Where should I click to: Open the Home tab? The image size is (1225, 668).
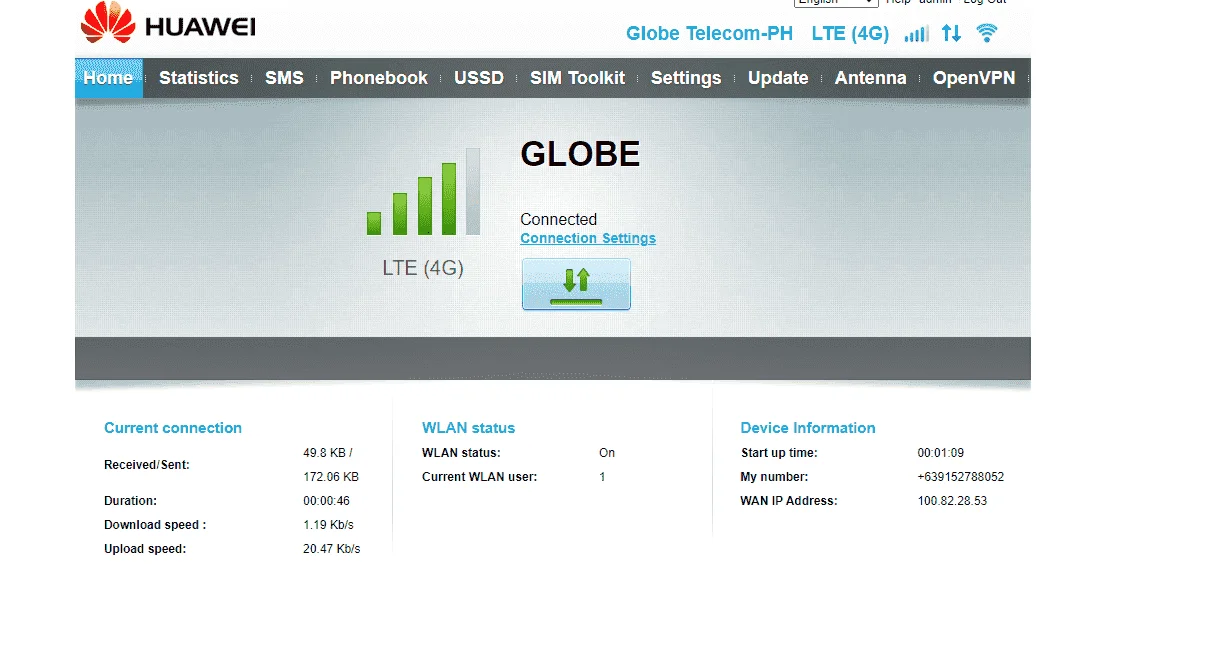click(x=108, y=78)
